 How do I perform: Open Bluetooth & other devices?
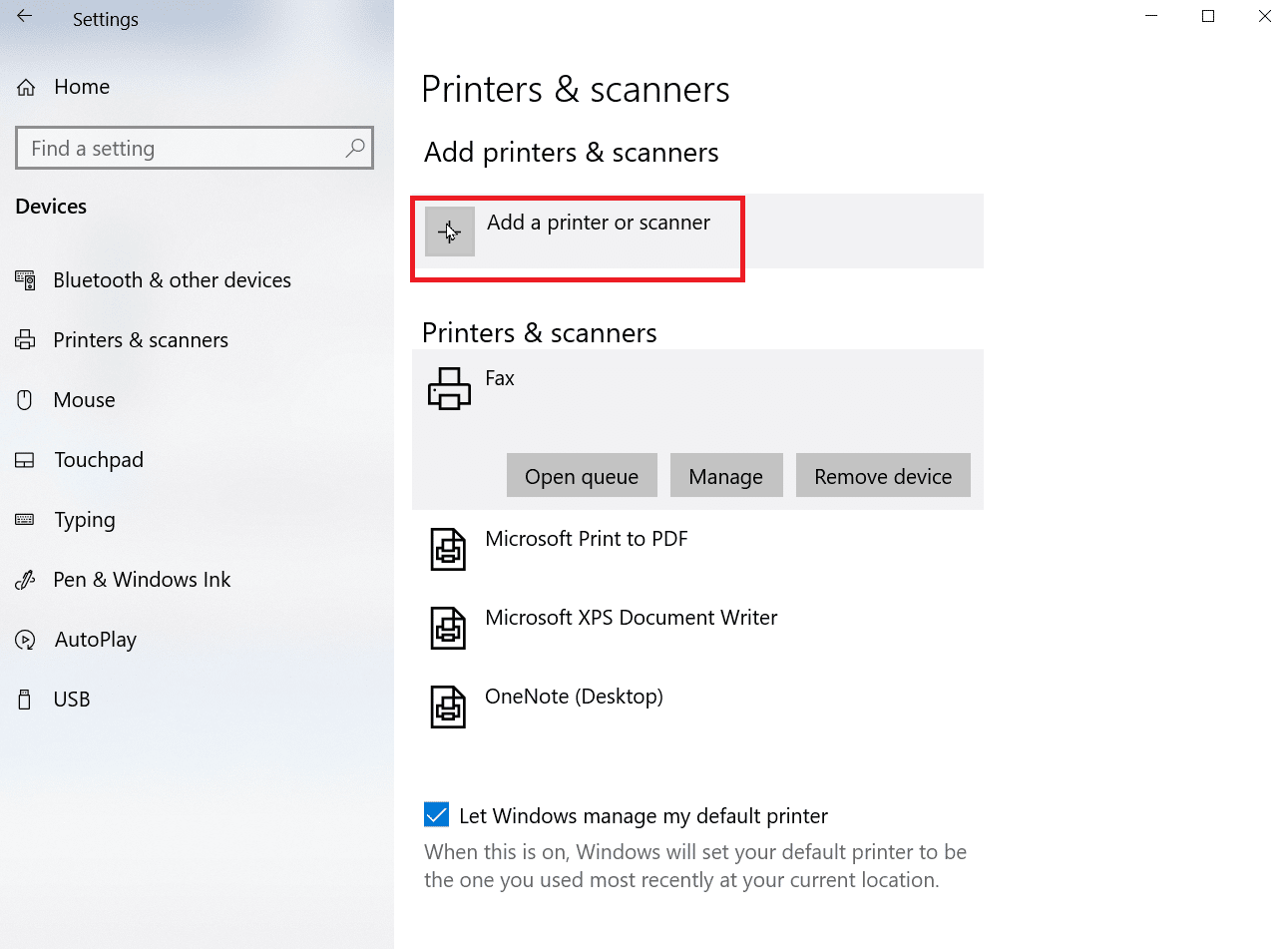pos(172,280)
